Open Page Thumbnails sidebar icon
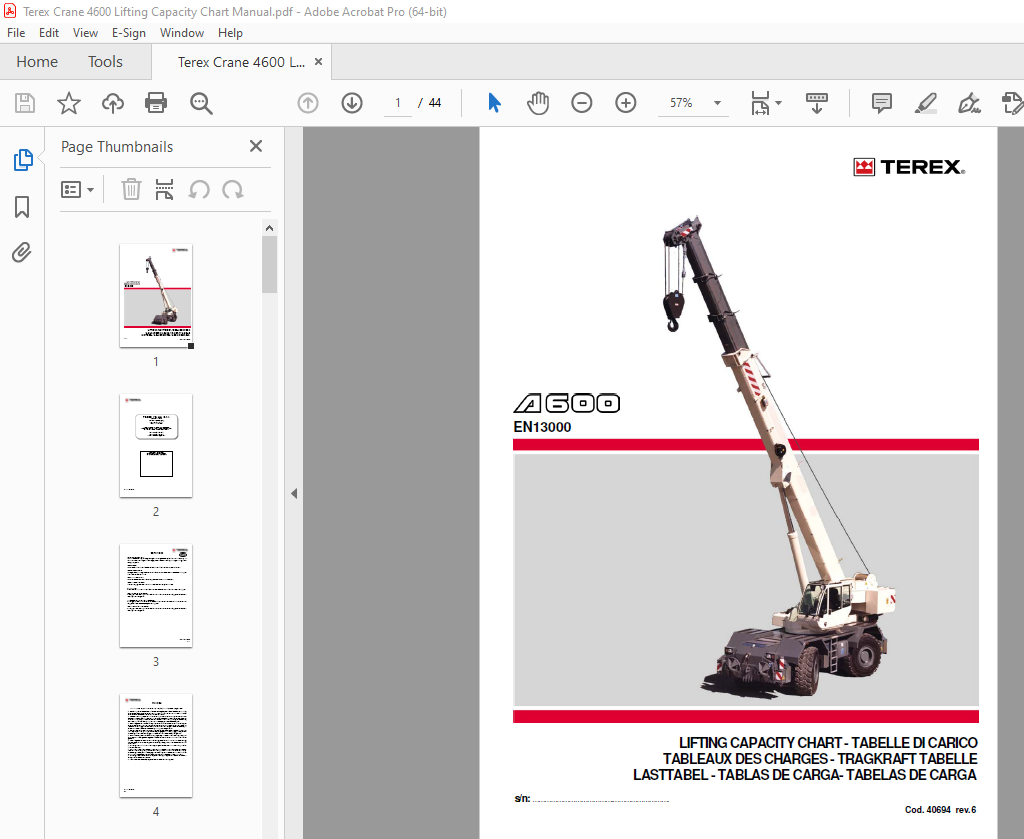 click(x=23, y=160)
